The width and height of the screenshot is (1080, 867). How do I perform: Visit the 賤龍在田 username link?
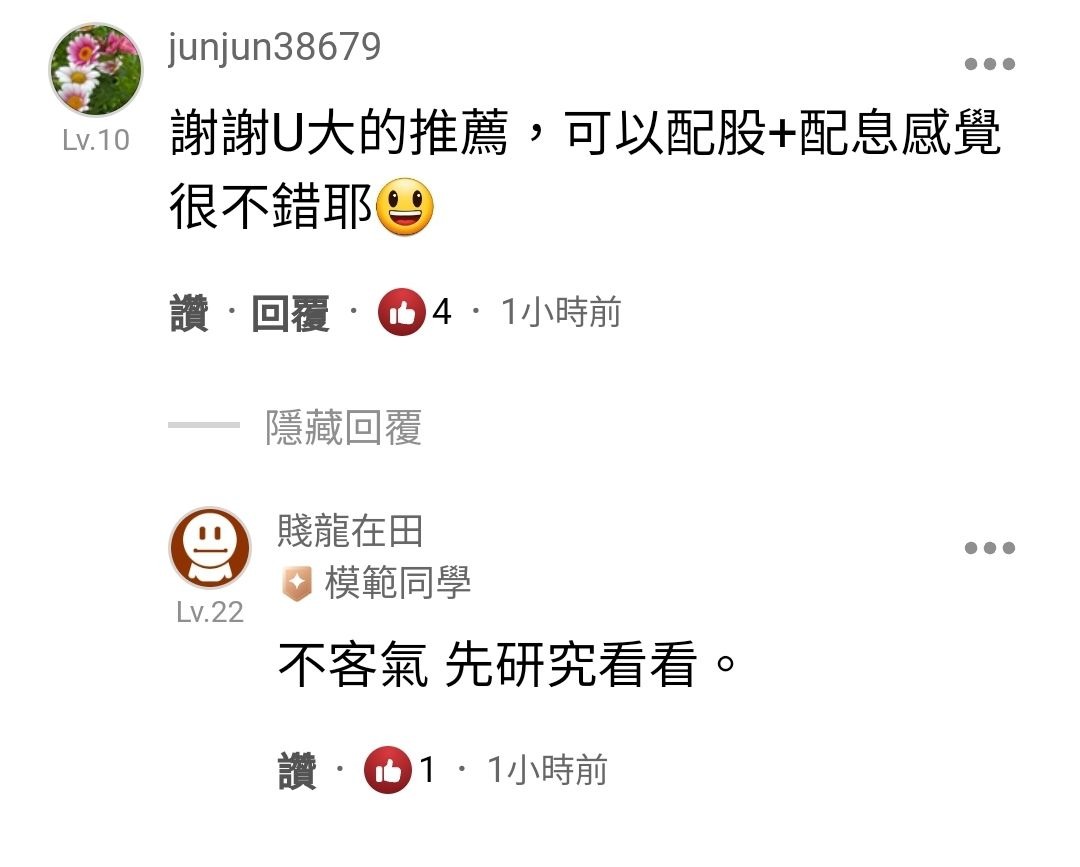point(350,531)
